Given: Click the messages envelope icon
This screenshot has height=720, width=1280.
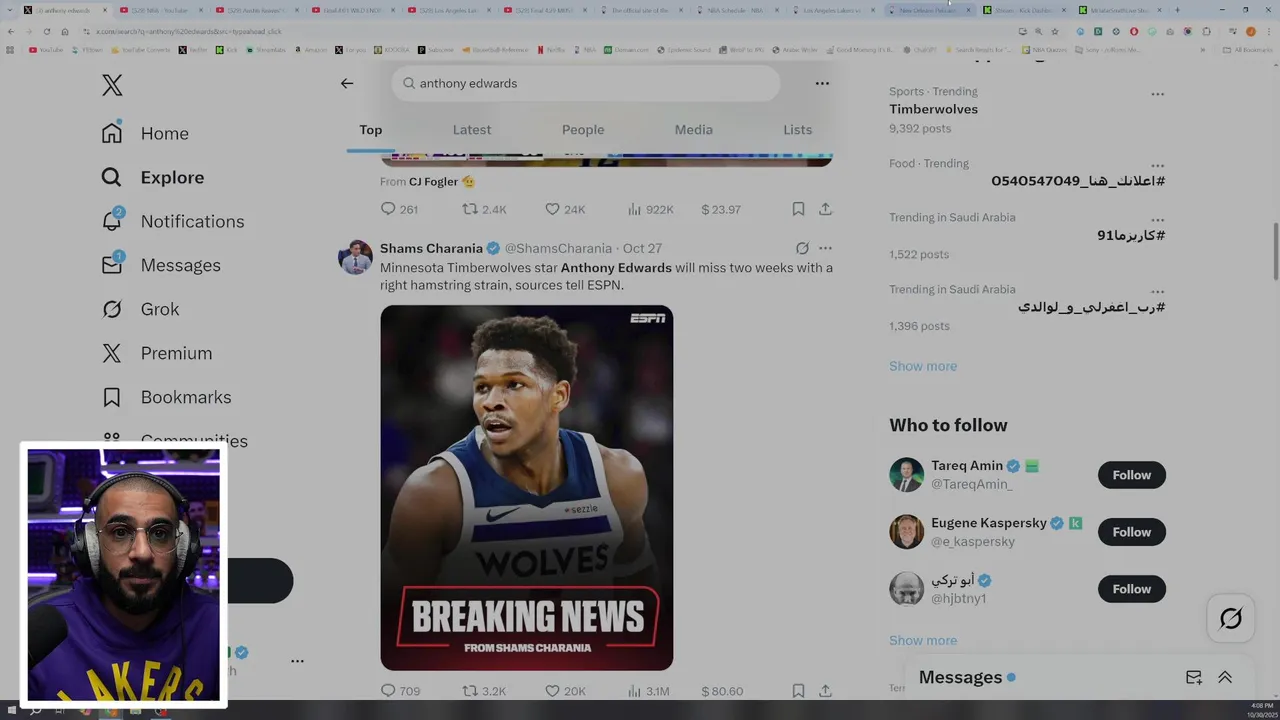Looking at the screenshot, I should pos(112,265).
